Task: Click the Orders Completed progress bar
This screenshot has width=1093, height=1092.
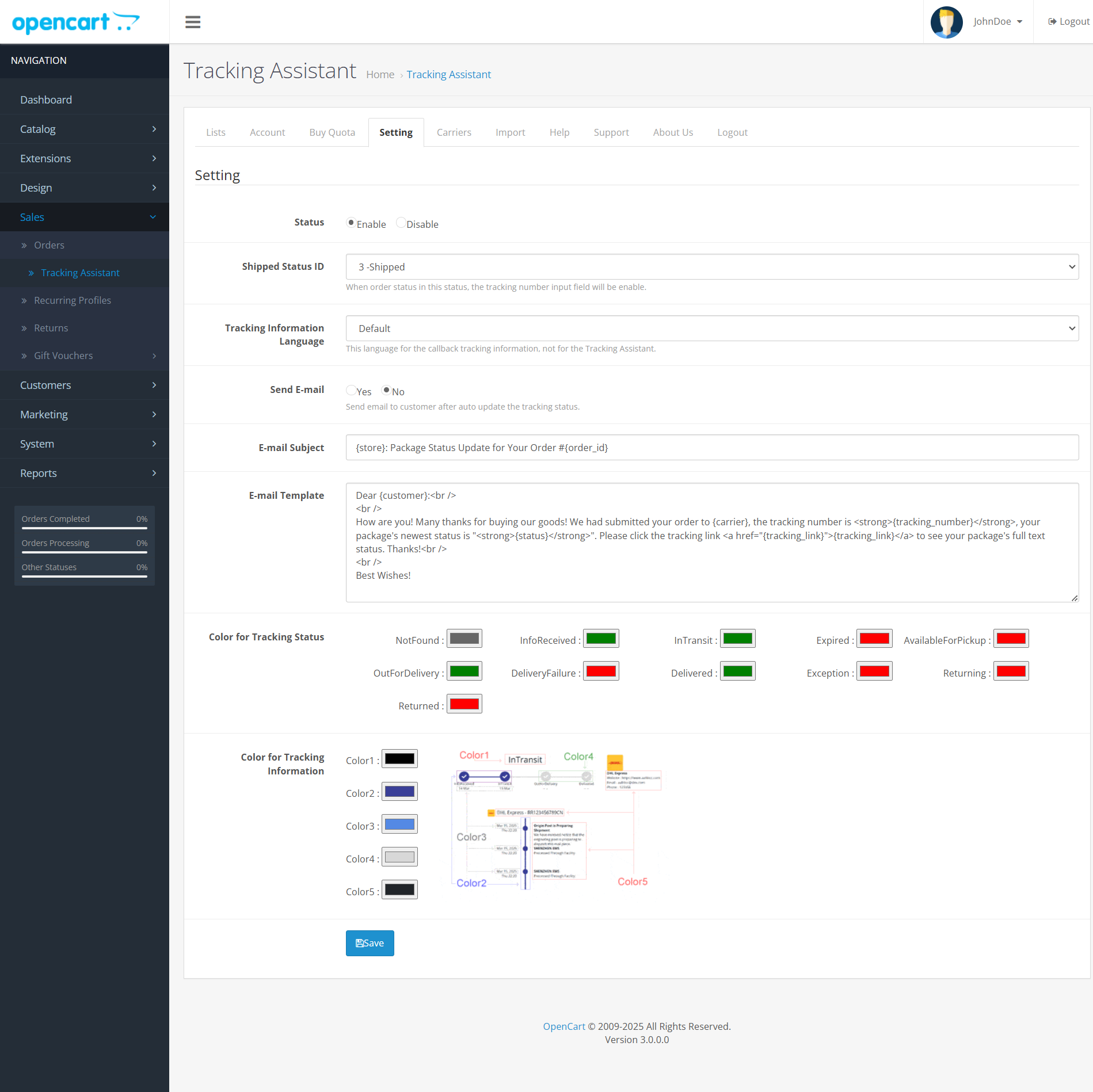Action: 85,528
